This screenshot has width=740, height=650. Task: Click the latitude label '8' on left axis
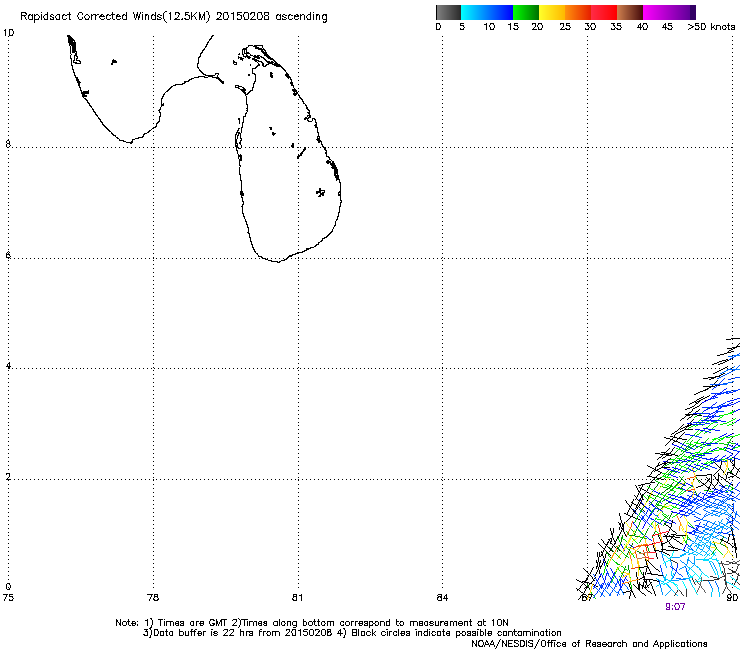[8, 144]
